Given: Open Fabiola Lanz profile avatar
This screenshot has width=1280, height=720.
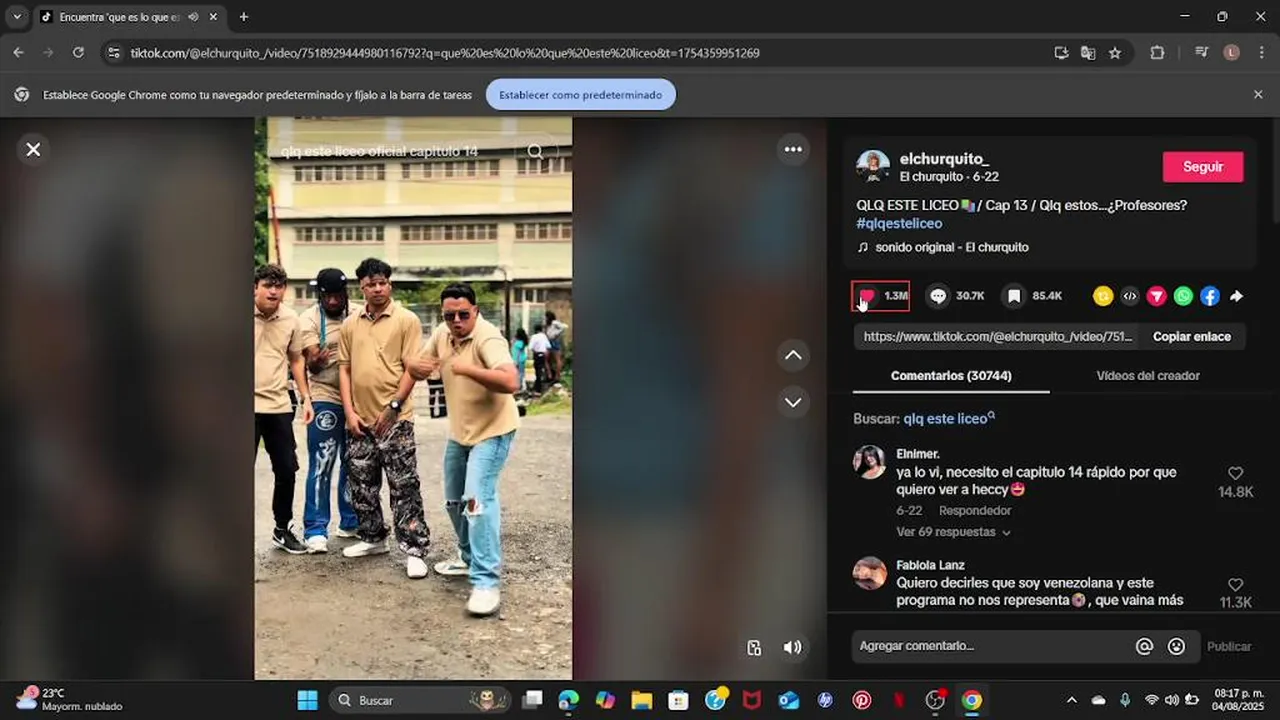Looking at the screenshot, I should (x=869, y=573).
